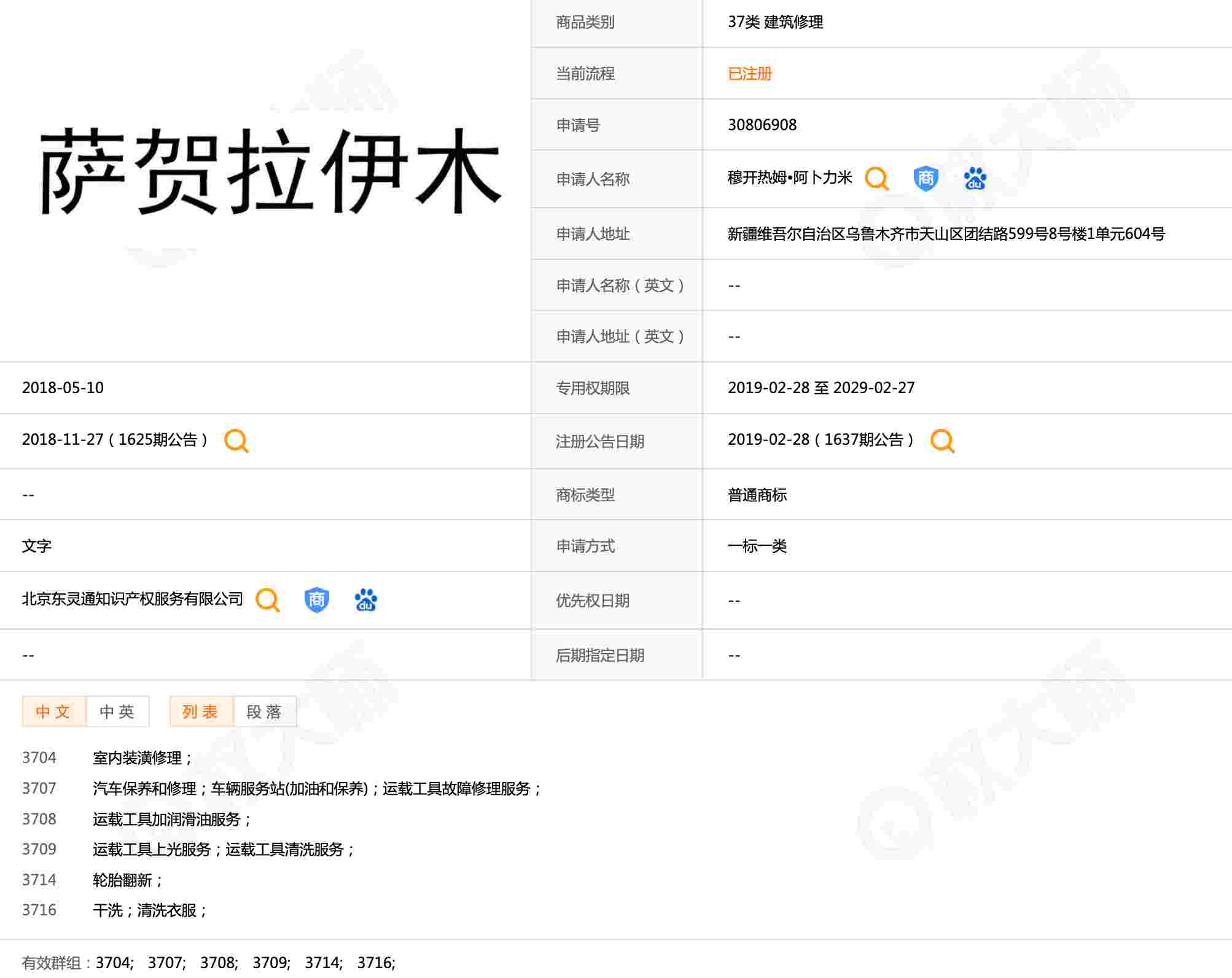Click Baidu paw icon beside agency name
The image size is (1232, 978).
365,600
